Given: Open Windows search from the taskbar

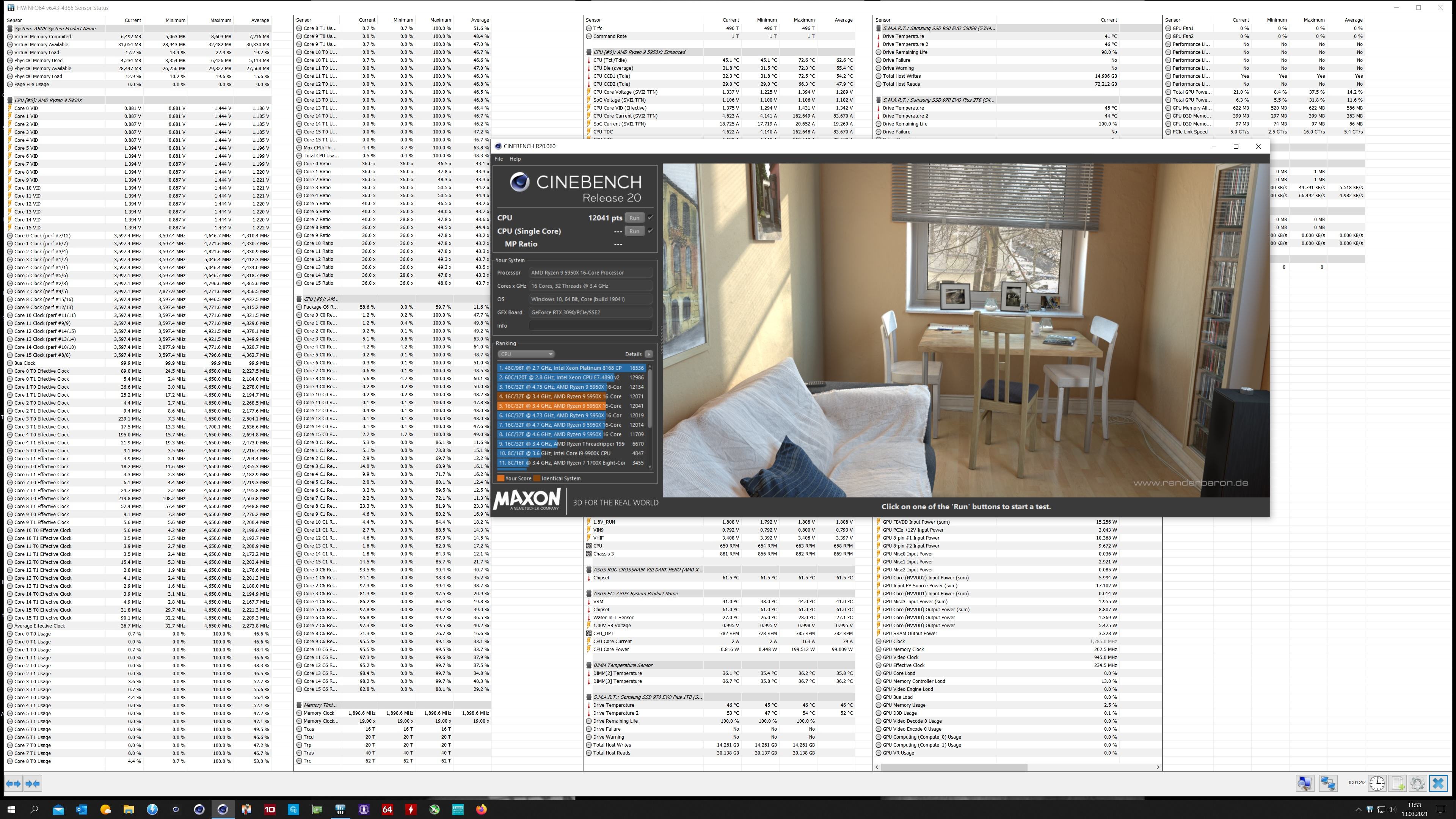Looking at the screenshot, I should pos(34,810).
